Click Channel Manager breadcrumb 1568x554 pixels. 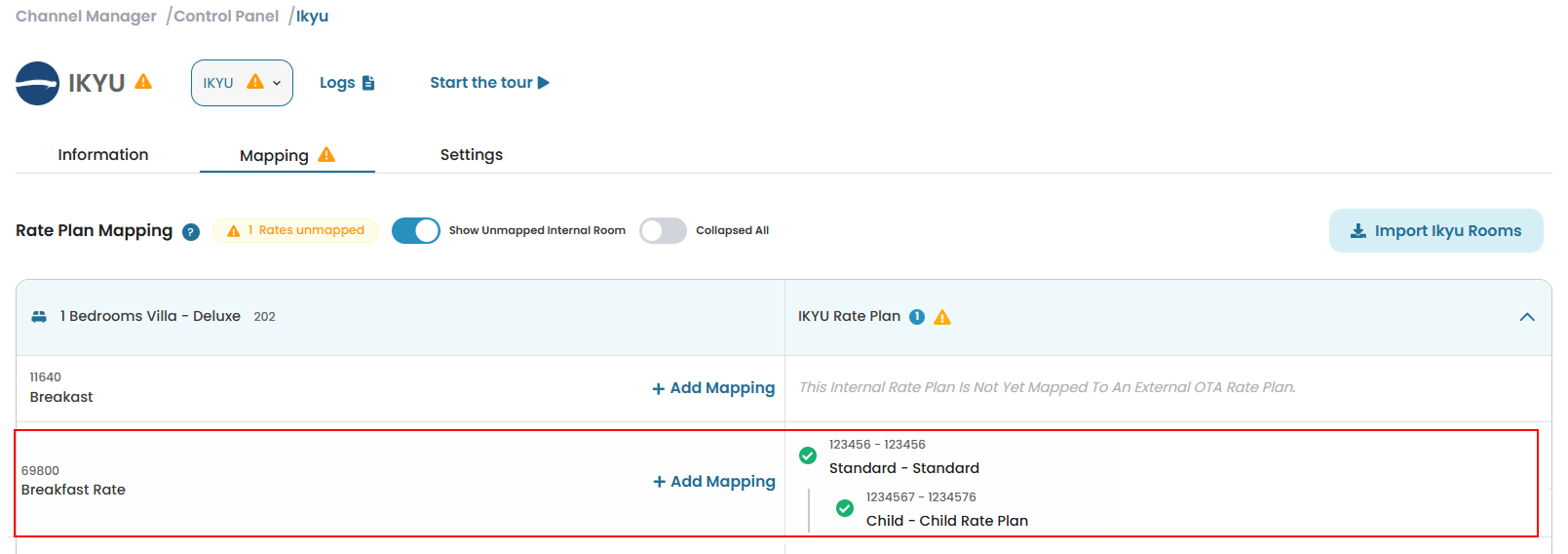(86, 17)
